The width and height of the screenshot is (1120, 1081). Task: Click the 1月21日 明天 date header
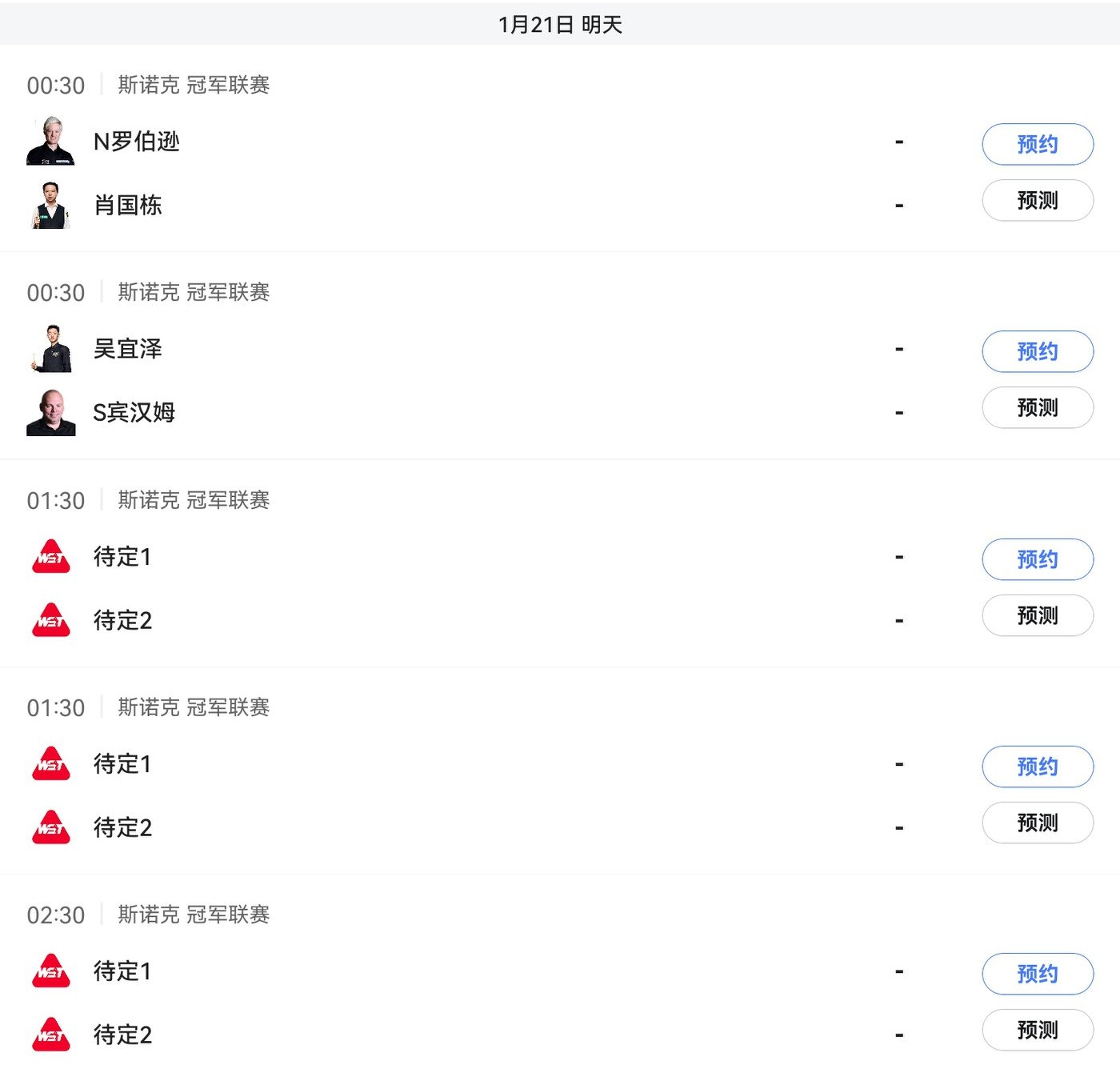(560, 25)
